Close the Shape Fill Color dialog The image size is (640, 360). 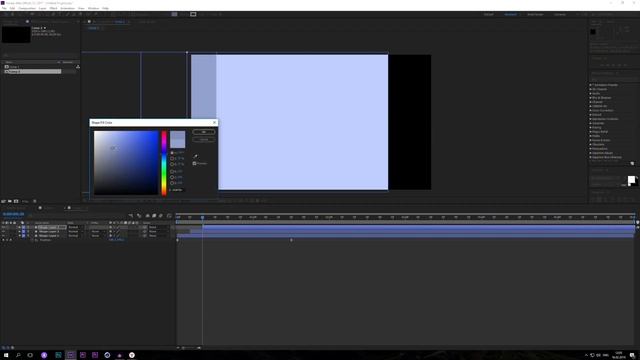214,122
